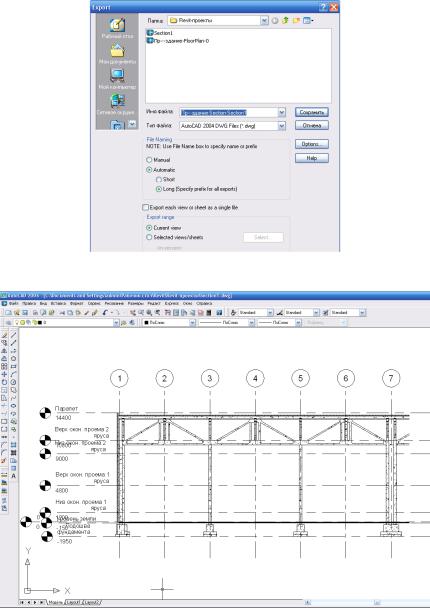Create a new folder in Export dialog
The height and width of the screenshot is (608, 430).
point(296,21)
